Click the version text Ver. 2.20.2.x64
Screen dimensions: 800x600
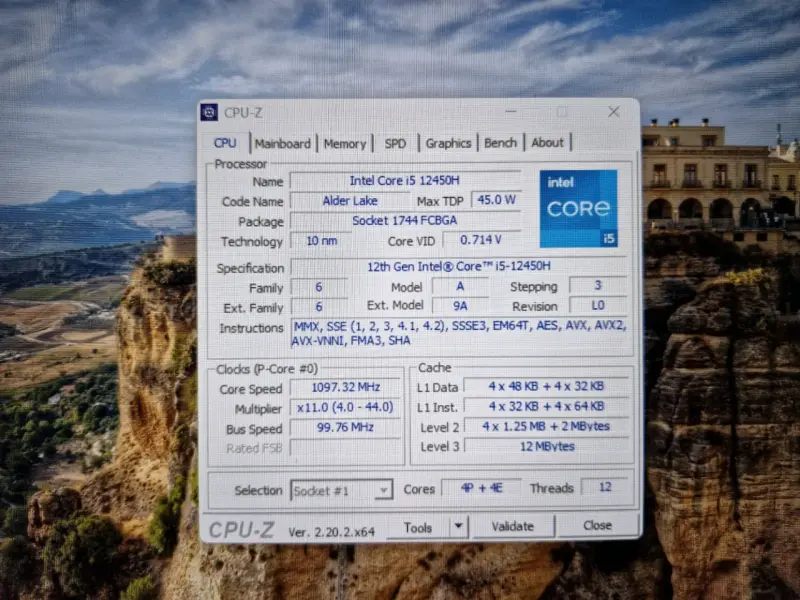[x=332, y=532]
